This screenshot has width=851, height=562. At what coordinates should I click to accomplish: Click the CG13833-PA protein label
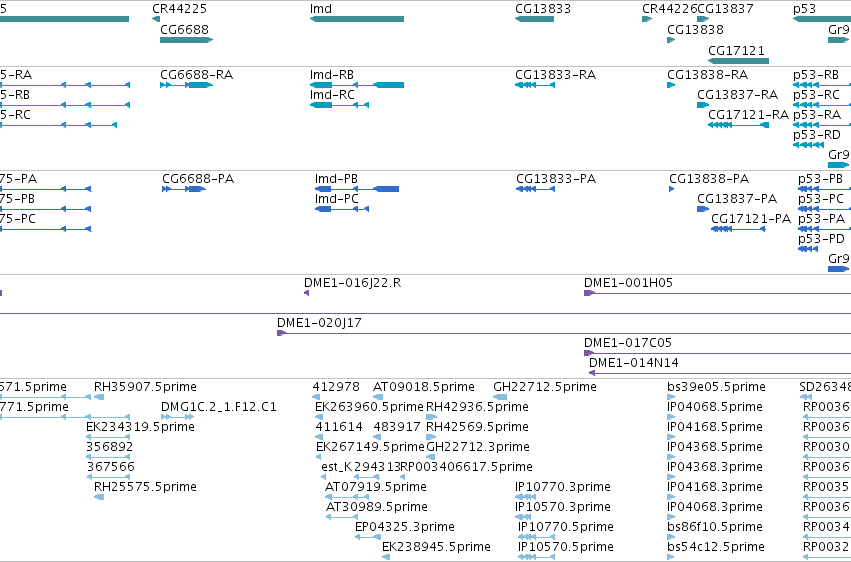556,178
